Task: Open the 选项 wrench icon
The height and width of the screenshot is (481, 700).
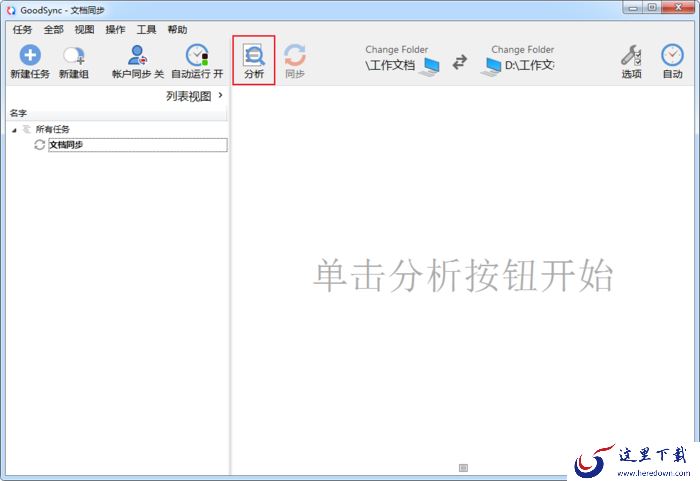Action: pyautogui.click(x=631, y=55)
